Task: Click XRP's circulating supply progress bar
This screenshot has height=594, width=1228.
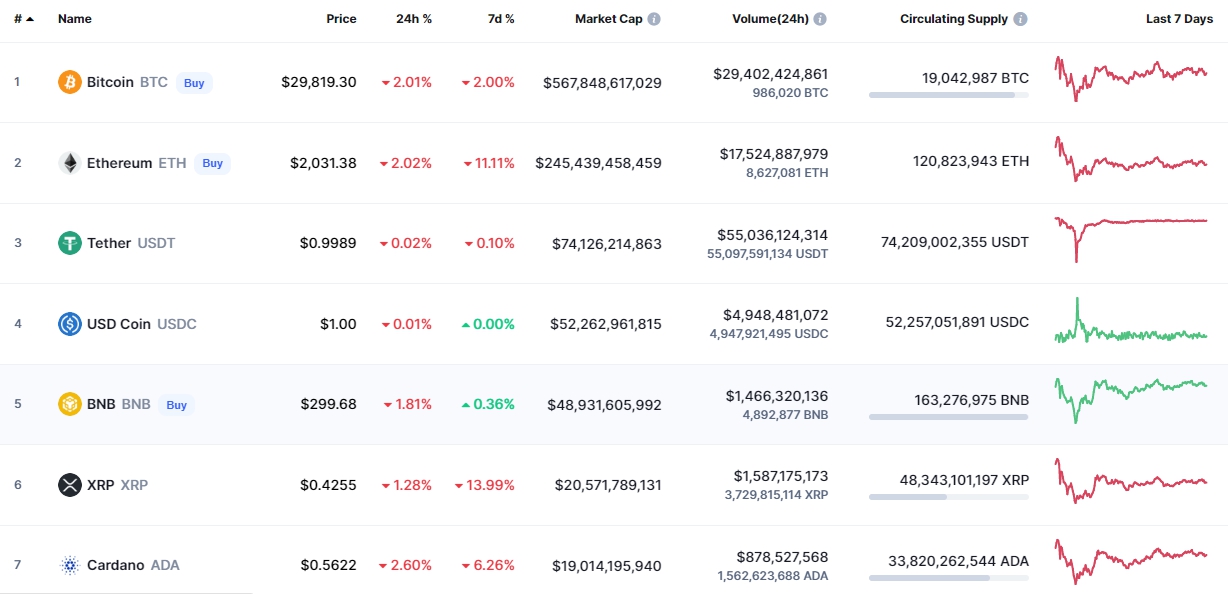Action: click(x=949, y=497)
